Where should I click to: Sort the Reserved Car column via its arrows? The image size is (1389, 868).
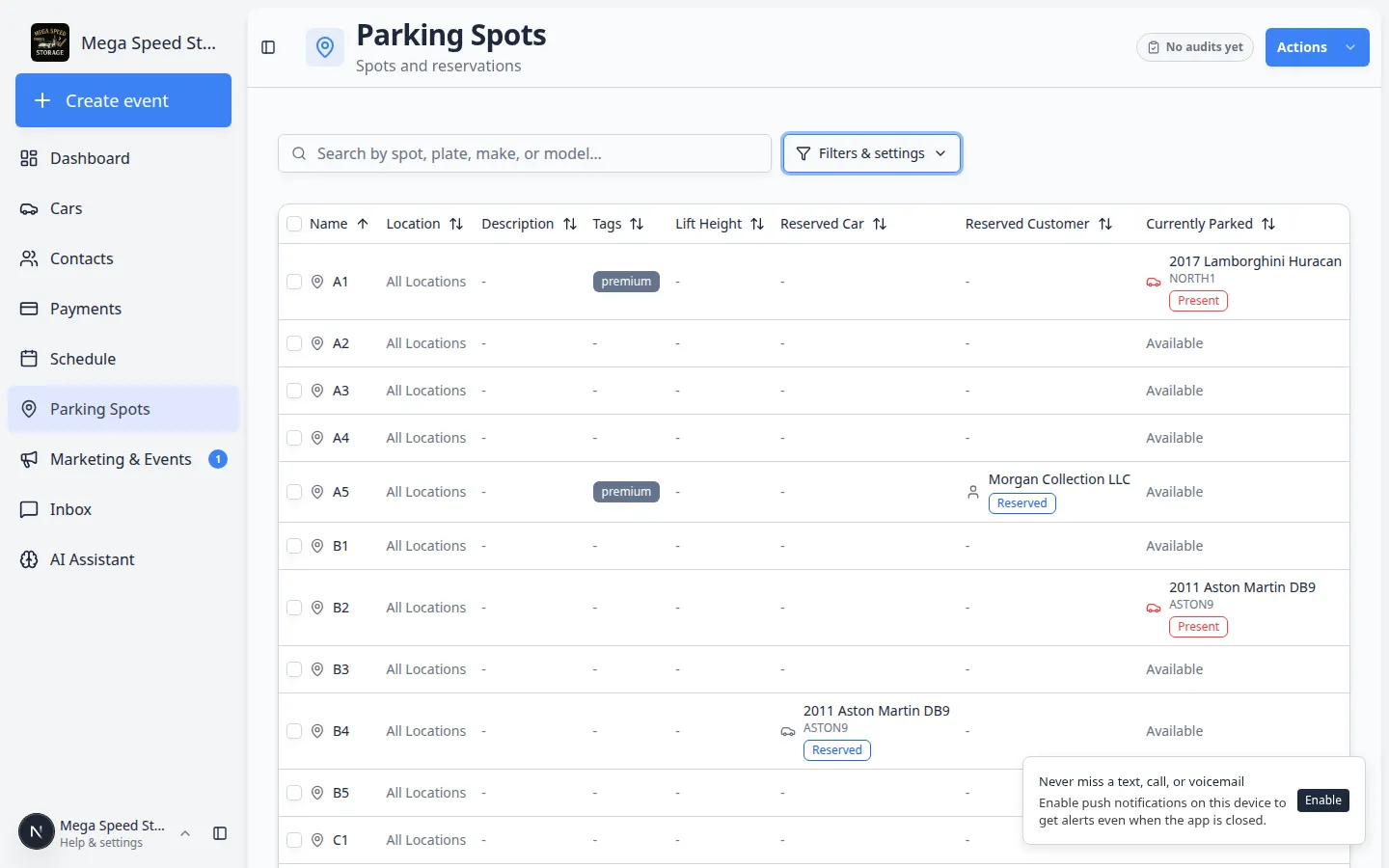(x=880, y=224)
